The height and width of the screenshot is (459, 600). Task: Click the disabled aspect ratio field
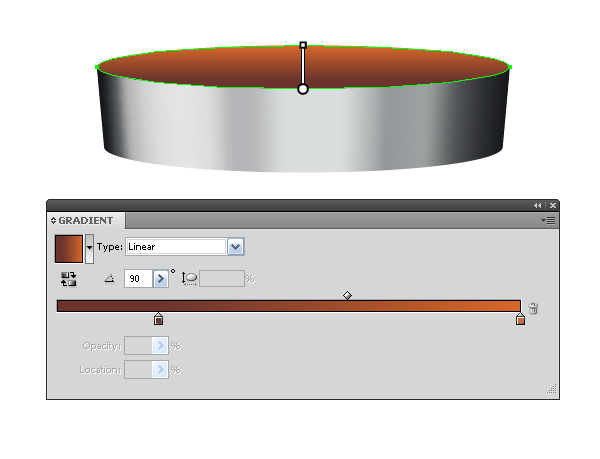(x=222, y=278)
